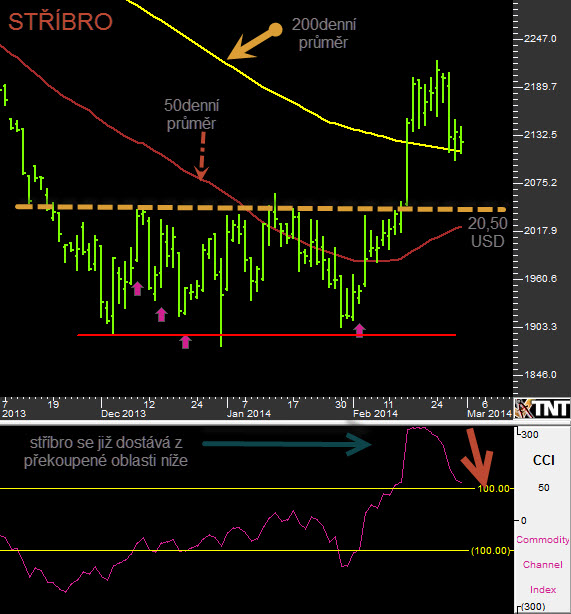Click the date tick labeled 19

[x=53, y=404]
